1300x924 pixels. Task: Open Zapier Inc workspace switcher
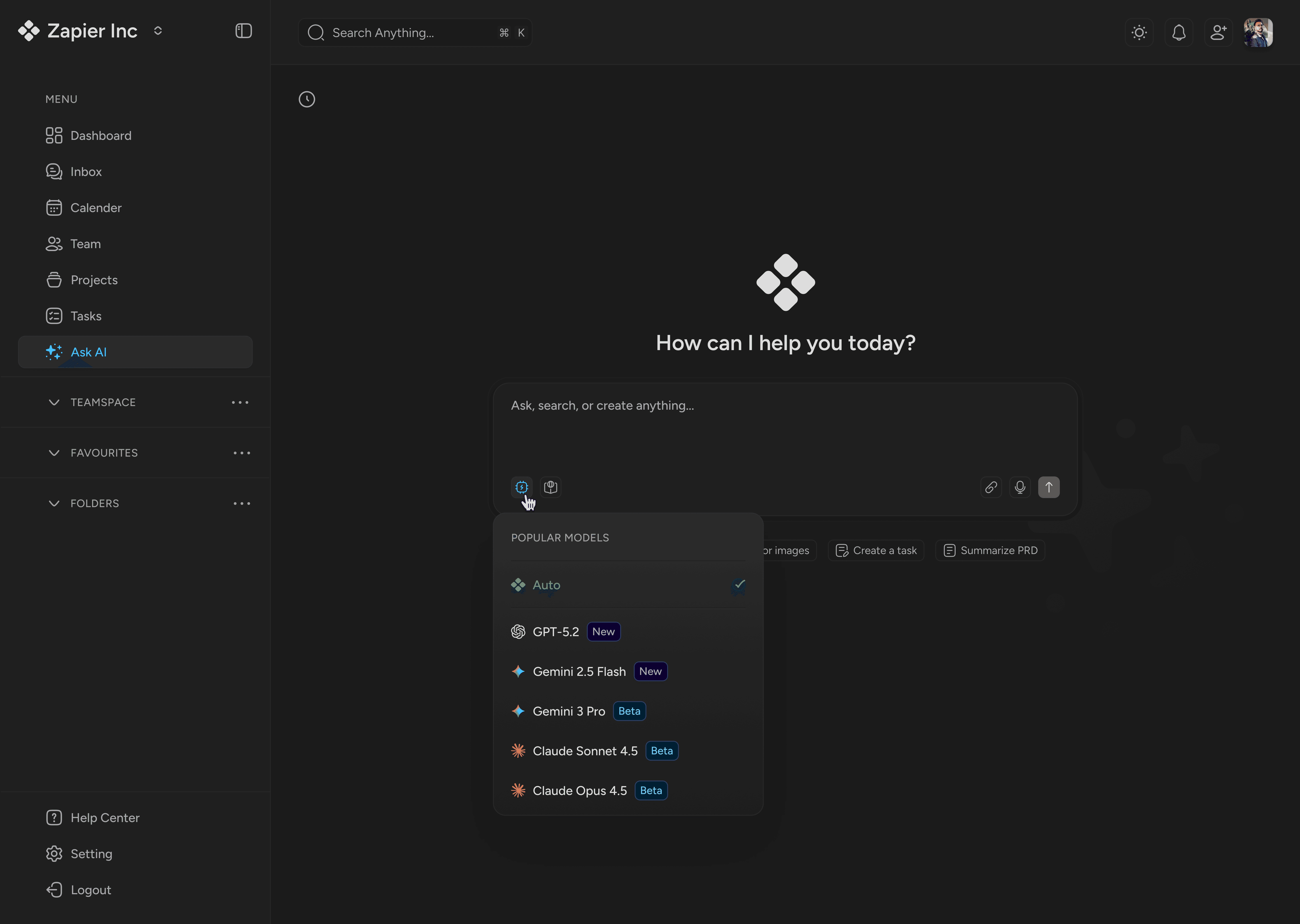[158, 31]
